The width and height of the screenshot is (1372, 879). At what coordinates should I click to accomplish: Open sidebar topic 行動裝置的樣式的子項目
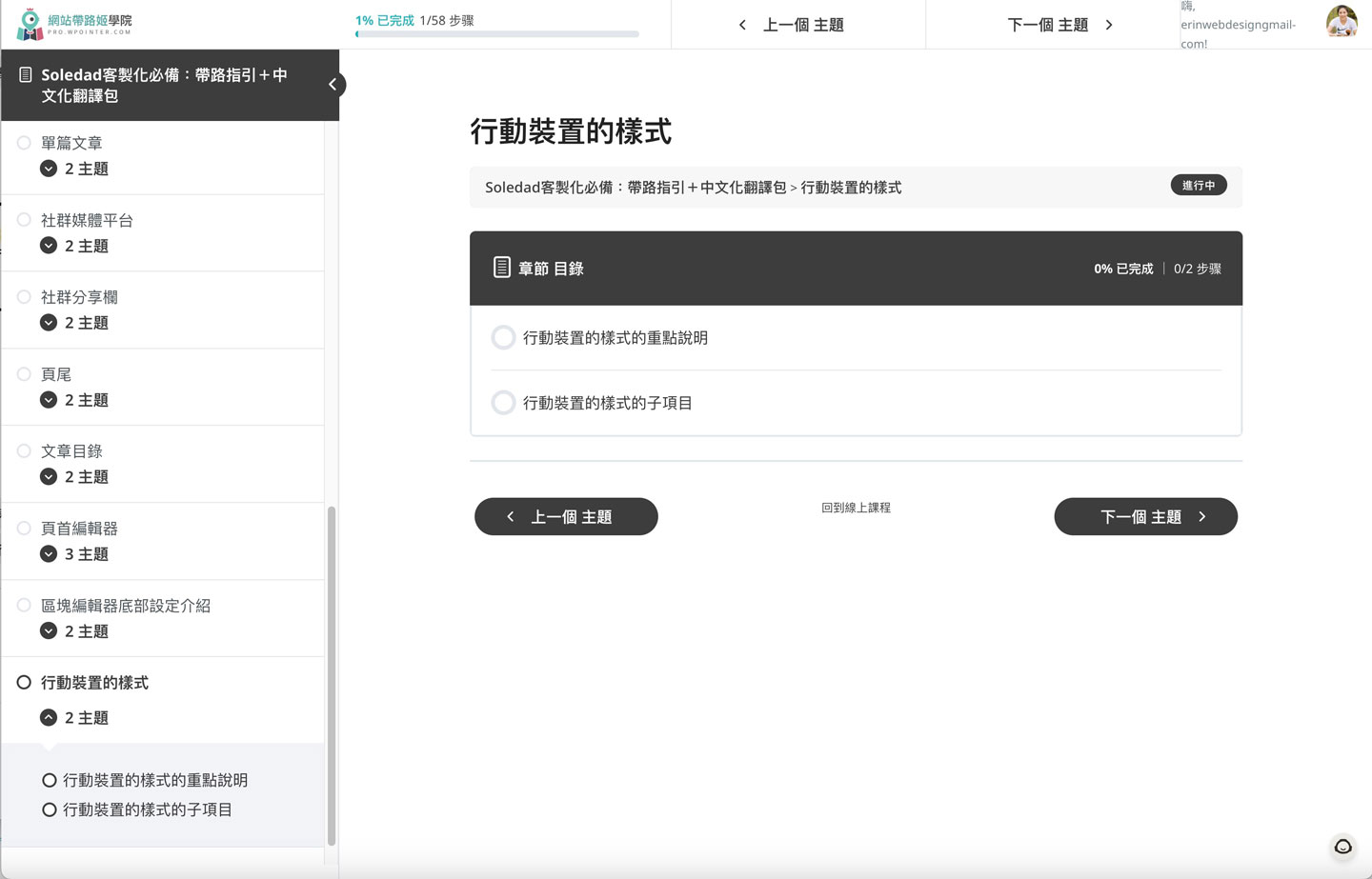[x=148, y=809]
